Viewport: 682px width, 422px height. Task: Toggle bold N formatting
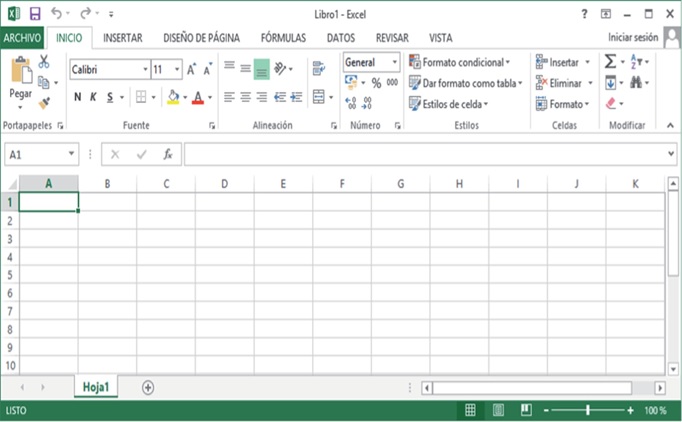(x=77, y=97)
